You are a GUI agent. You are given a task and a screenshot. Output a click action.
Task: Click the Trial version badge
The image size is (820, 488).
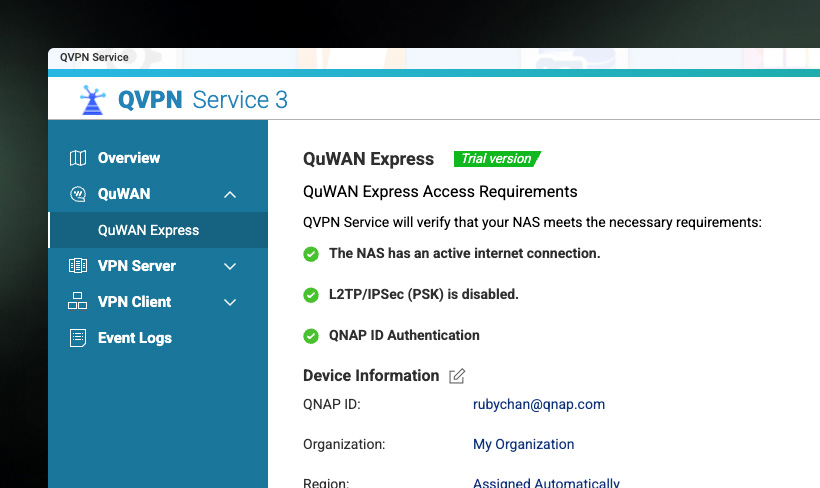497,158
